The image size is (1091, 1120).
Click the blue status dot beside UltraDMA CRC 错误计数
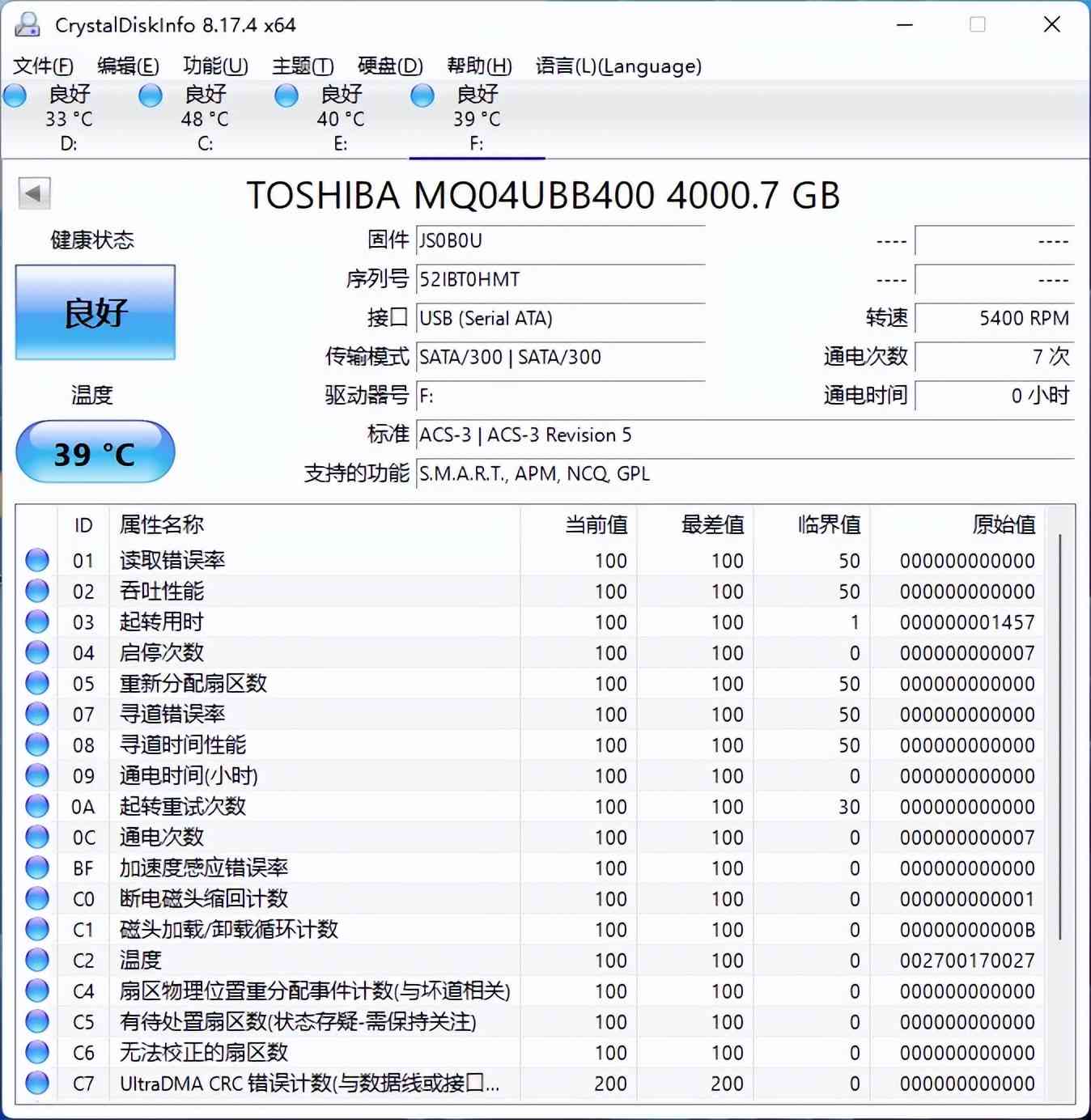pyautogui.click(x=36, y=1084)
